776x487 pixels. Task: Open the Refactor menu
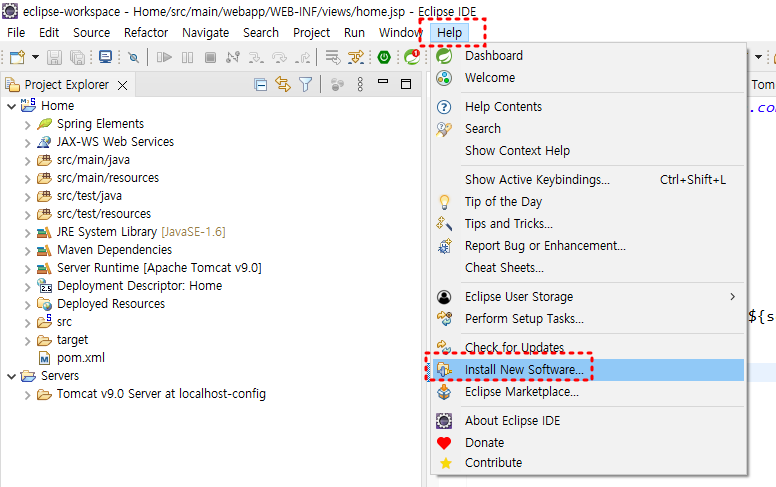[146, 33]
